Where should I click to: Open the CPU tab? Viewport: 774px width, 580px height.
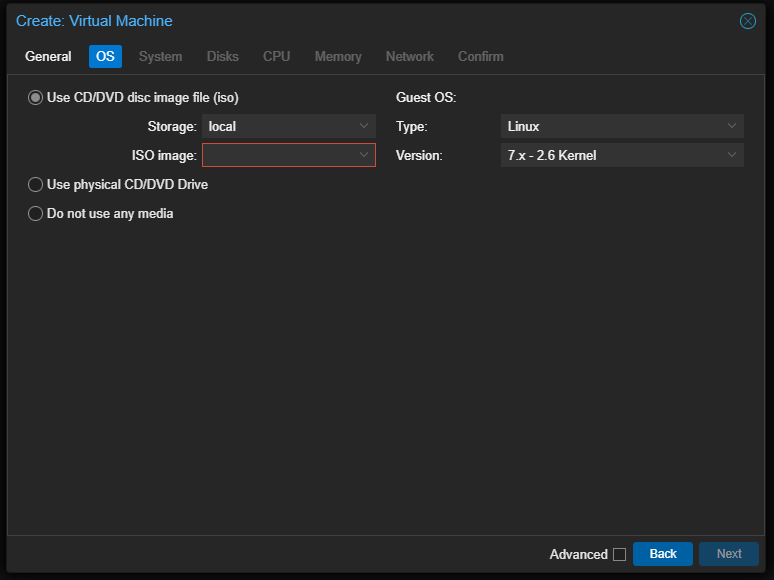click(x=276, y=56)
